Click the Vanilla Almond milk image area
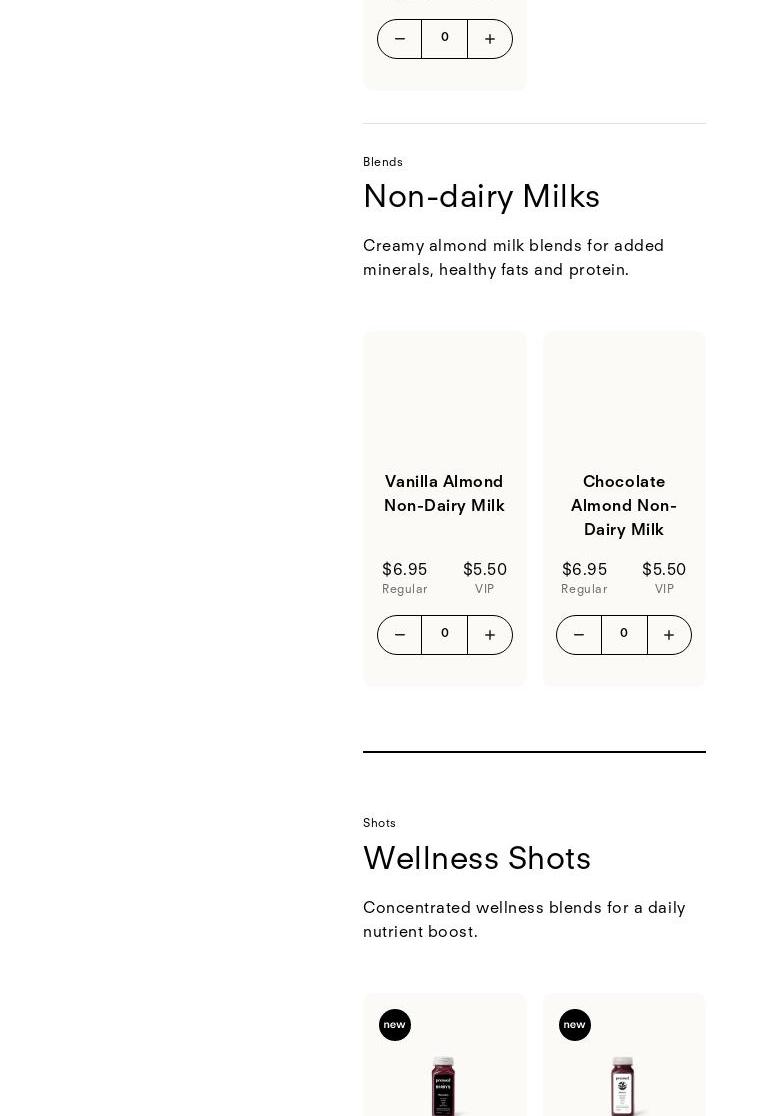The height and width of the screenshot is (1116, 770). coord(444,395)
